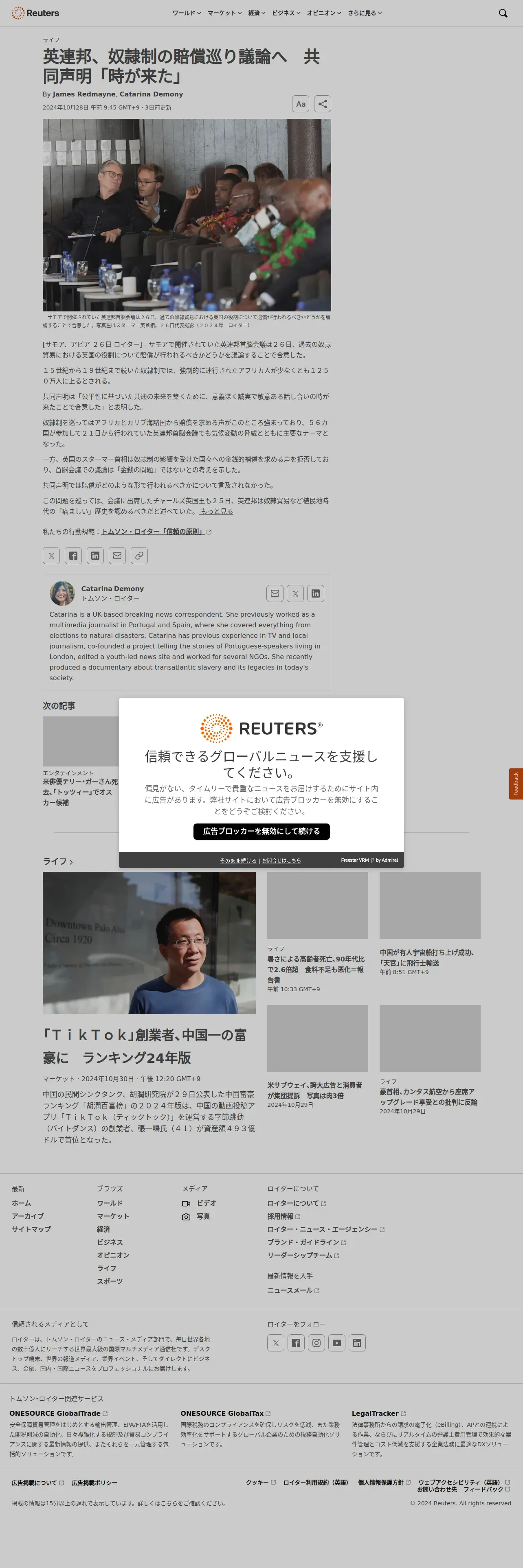This screenshot has height=1568, width=523.
Task: Expand the 経済 menu
Action: tap(257, 13)
